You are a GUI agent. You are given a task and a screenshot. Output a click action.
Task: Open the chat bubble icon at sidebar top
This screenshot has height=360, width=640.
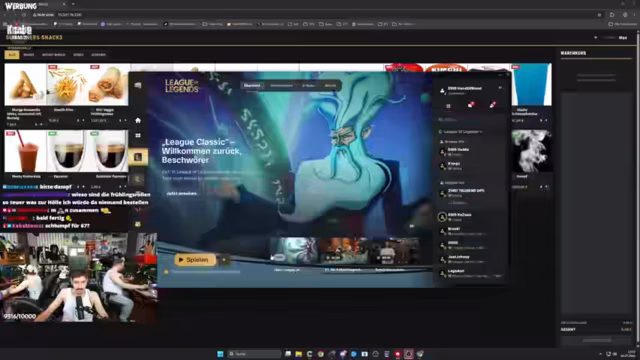tap(138, 85)
